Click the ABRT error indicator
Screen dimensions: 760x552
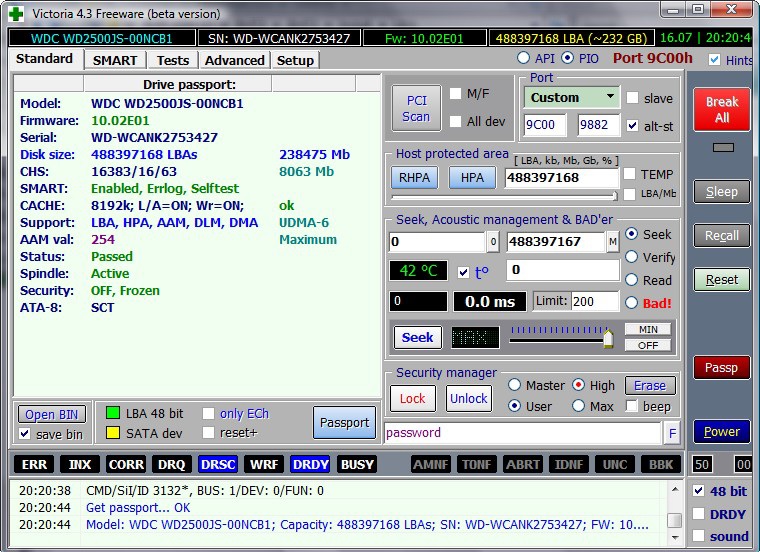click(x=523, y=464)
